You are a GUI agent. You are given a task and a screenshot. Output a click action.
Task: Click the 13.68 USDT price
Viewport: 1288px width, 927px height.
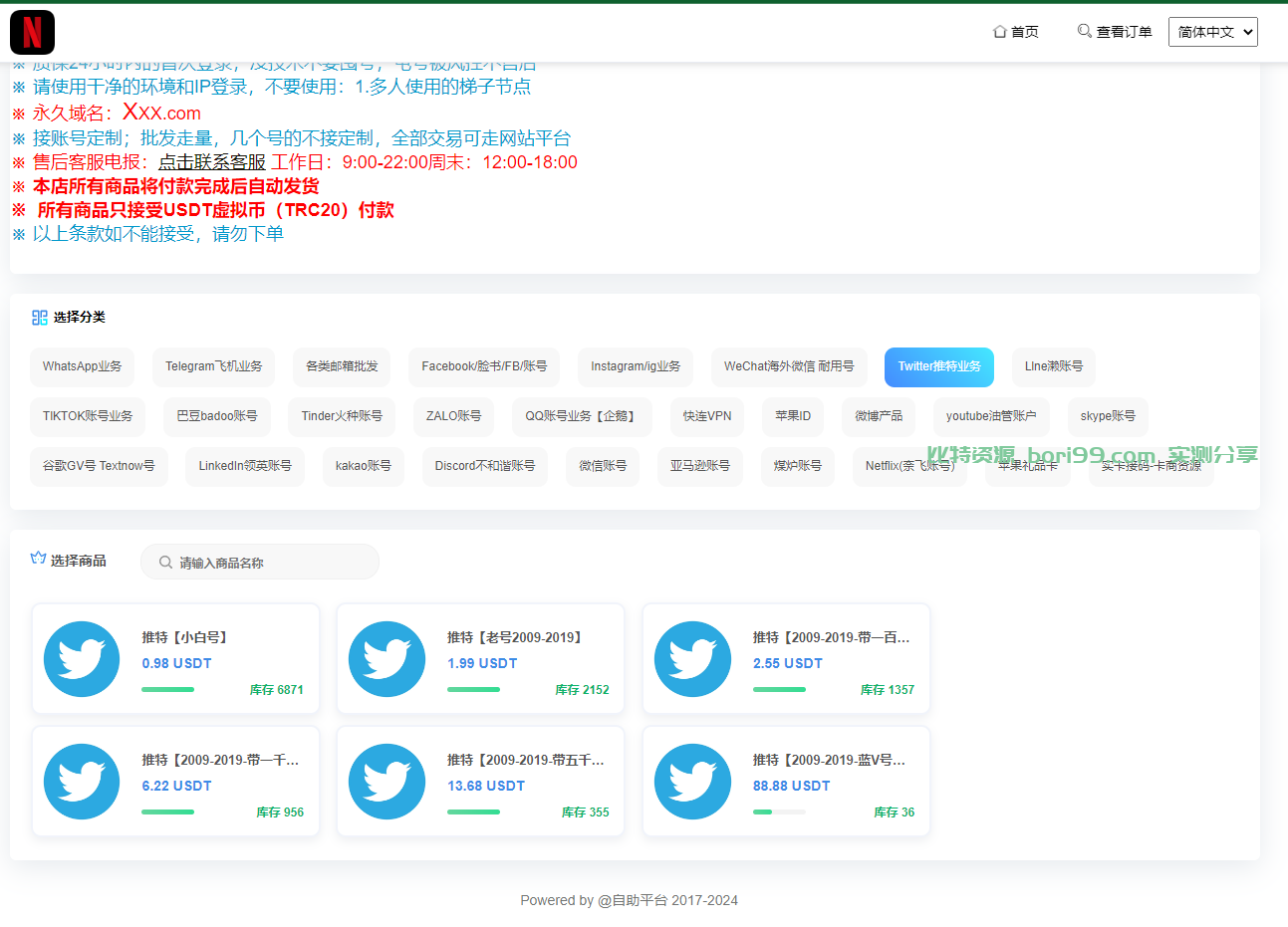pos(486,786)
